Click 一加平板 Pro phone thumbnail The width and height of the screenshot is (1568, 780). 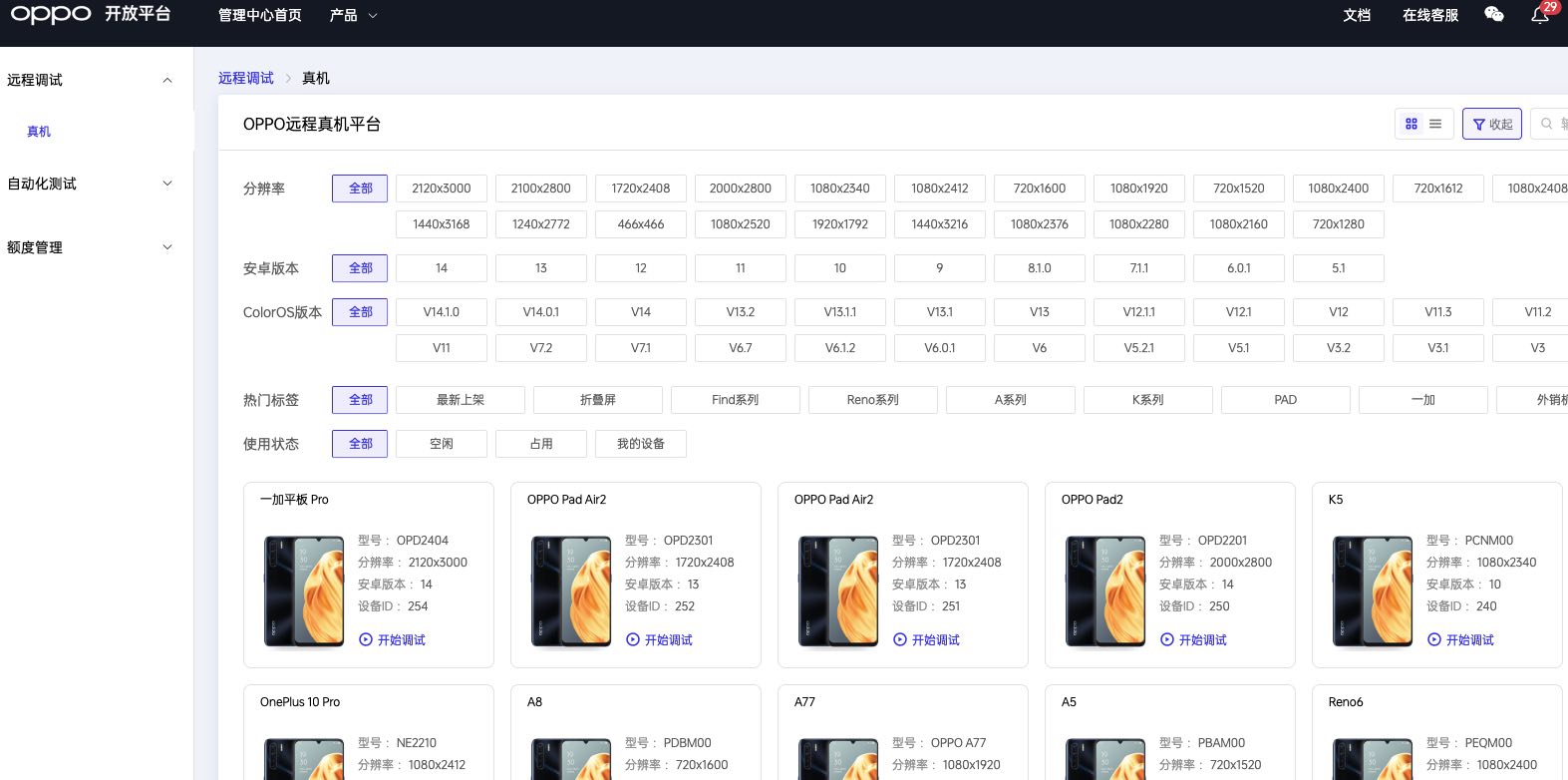click(x=304, y=591)
